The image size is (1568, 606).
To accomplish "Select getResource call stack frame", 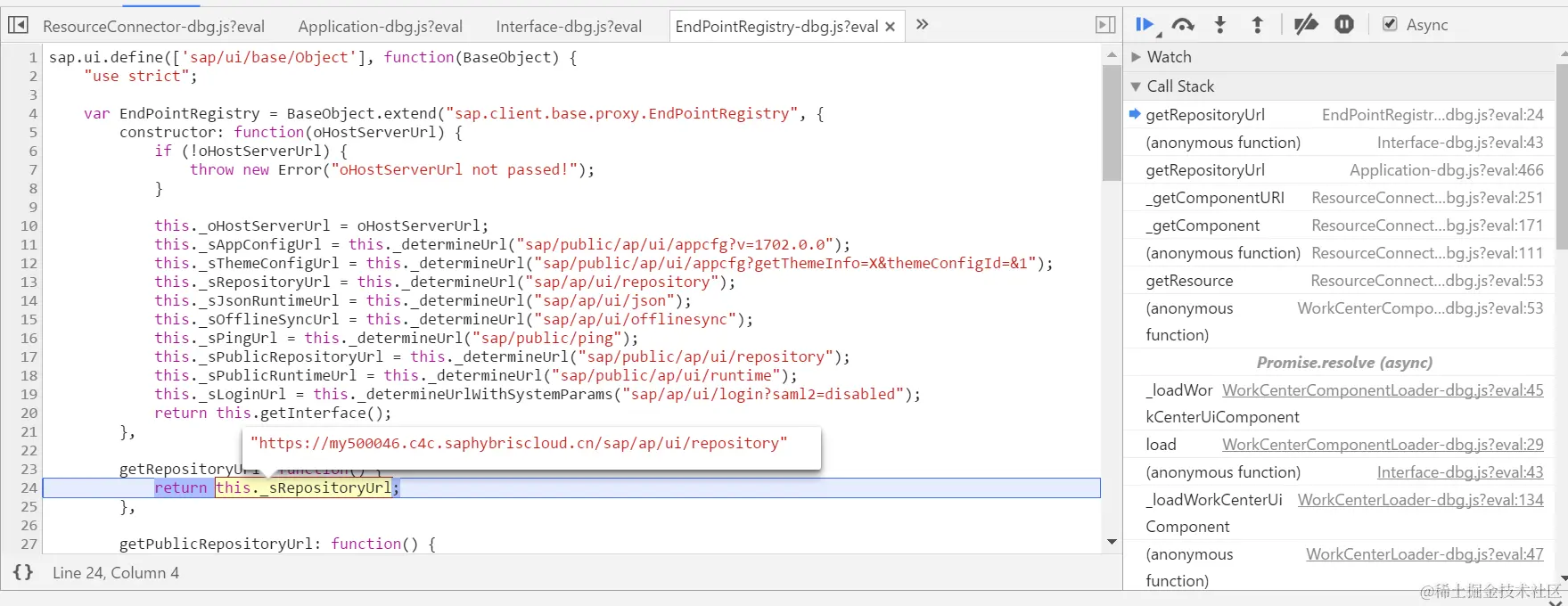I will 1339,281.
